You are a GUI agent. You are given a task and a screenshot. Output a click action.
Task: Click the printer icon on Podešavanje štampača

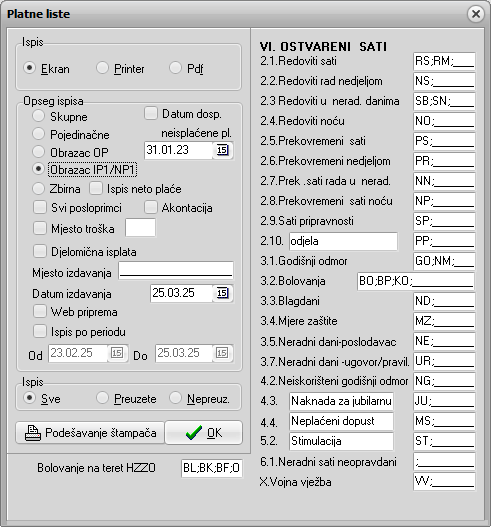tap(33, 433)
